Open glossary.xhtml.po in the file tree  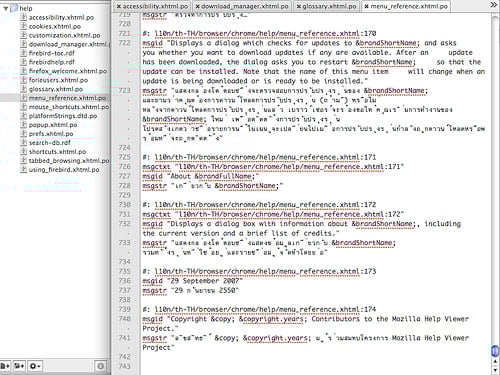coord(56,89)
